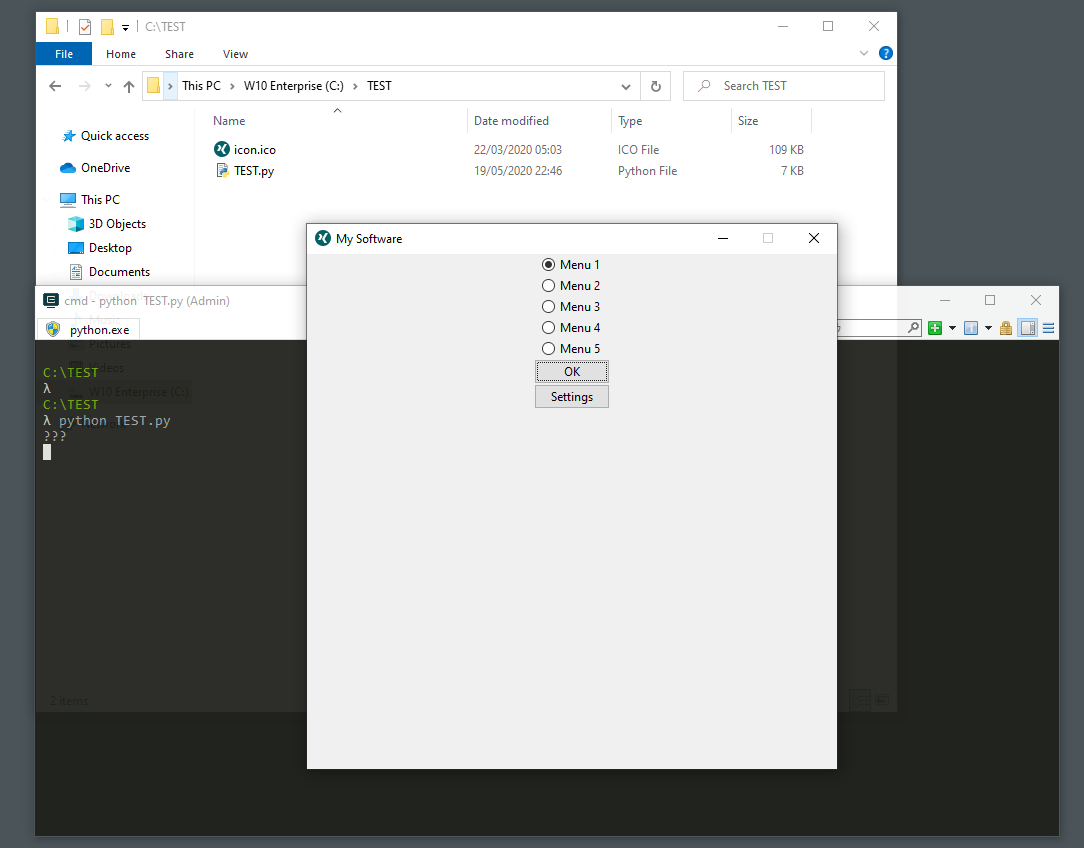The width and height of the screenshot is (1084, 848).
Task: Select the Menu 2 radio button
Action: pos(548,286)
